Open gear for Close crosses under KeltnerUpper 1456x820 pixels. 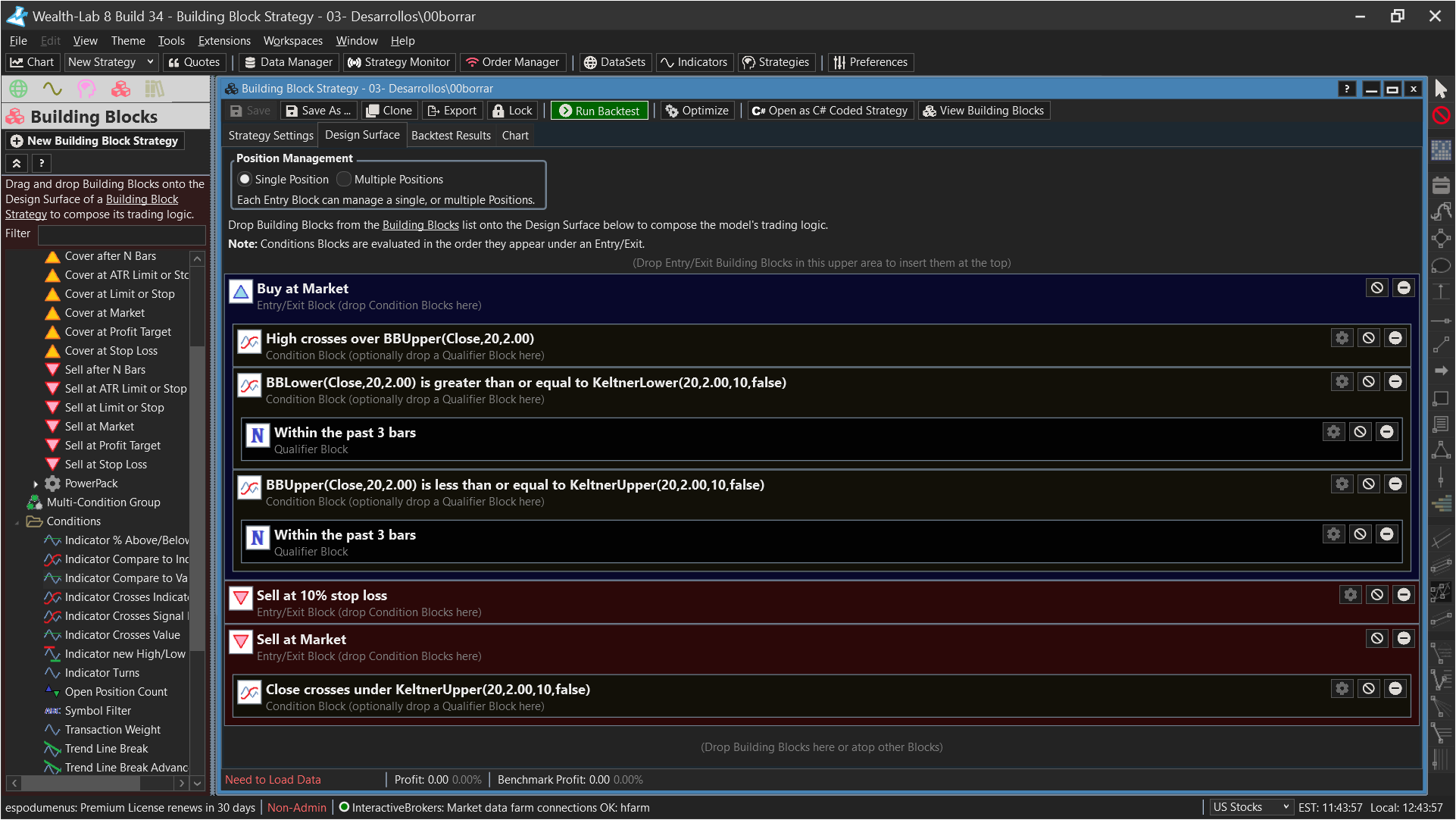(x=1342, y=689)
